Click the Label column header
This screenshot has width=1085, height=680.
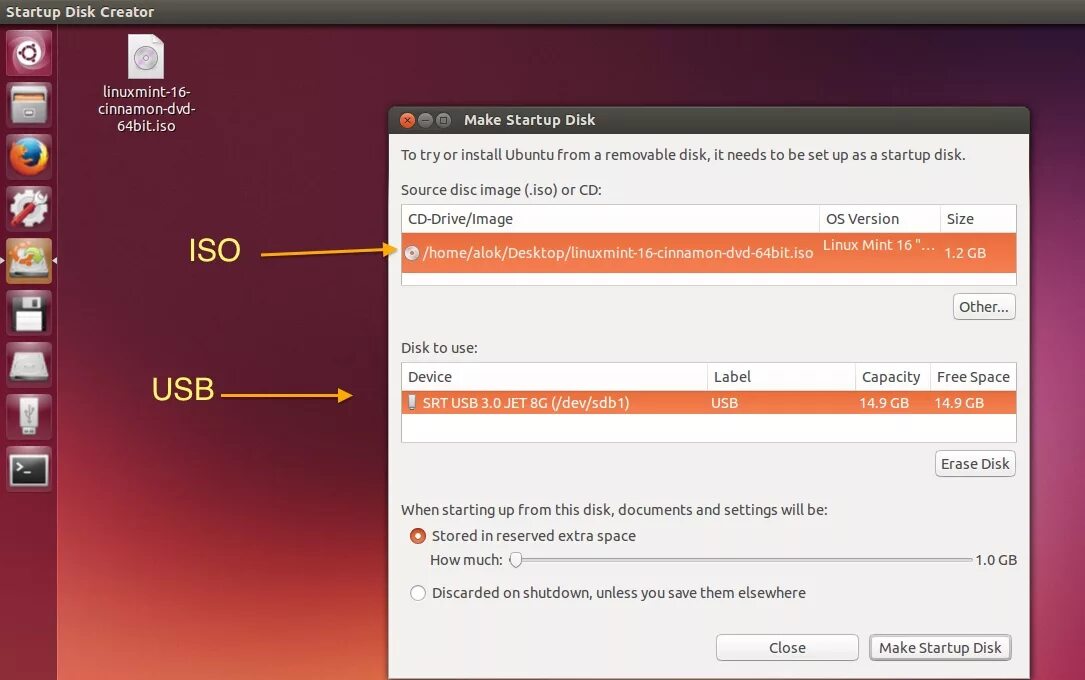[781, 377]
